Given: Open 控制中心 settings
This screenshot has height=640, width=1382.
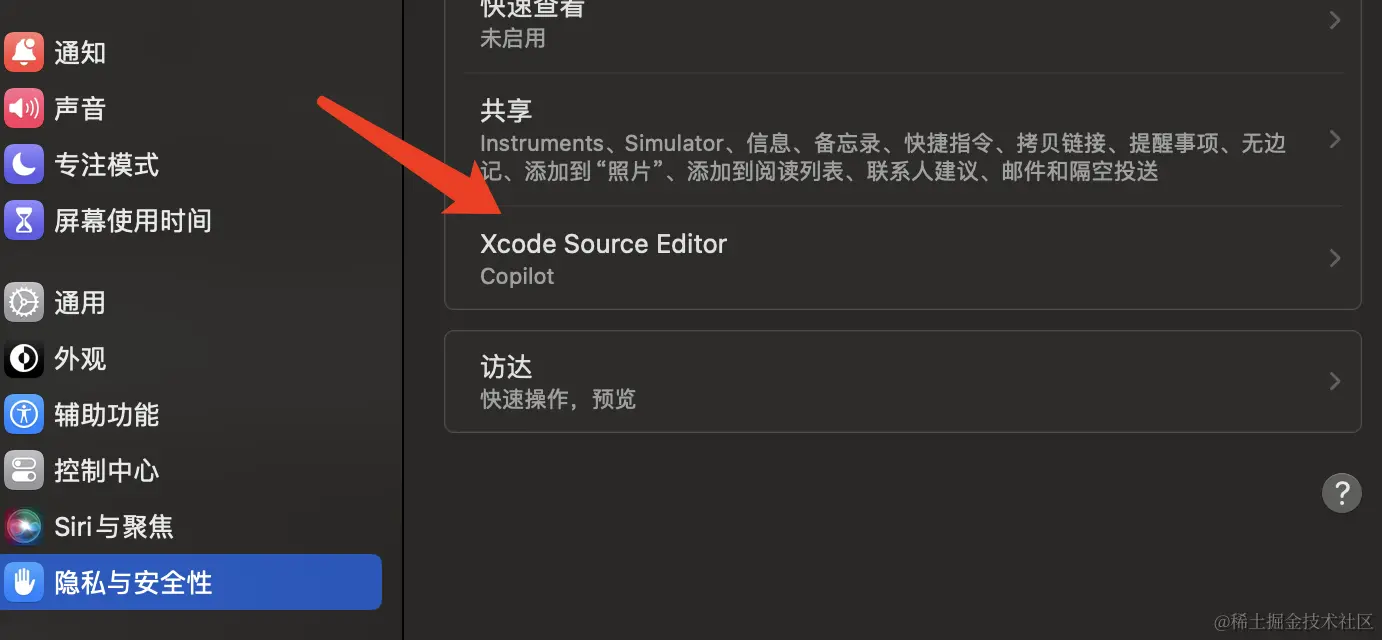Looking at the screenshot, I should tap(191, 470).
